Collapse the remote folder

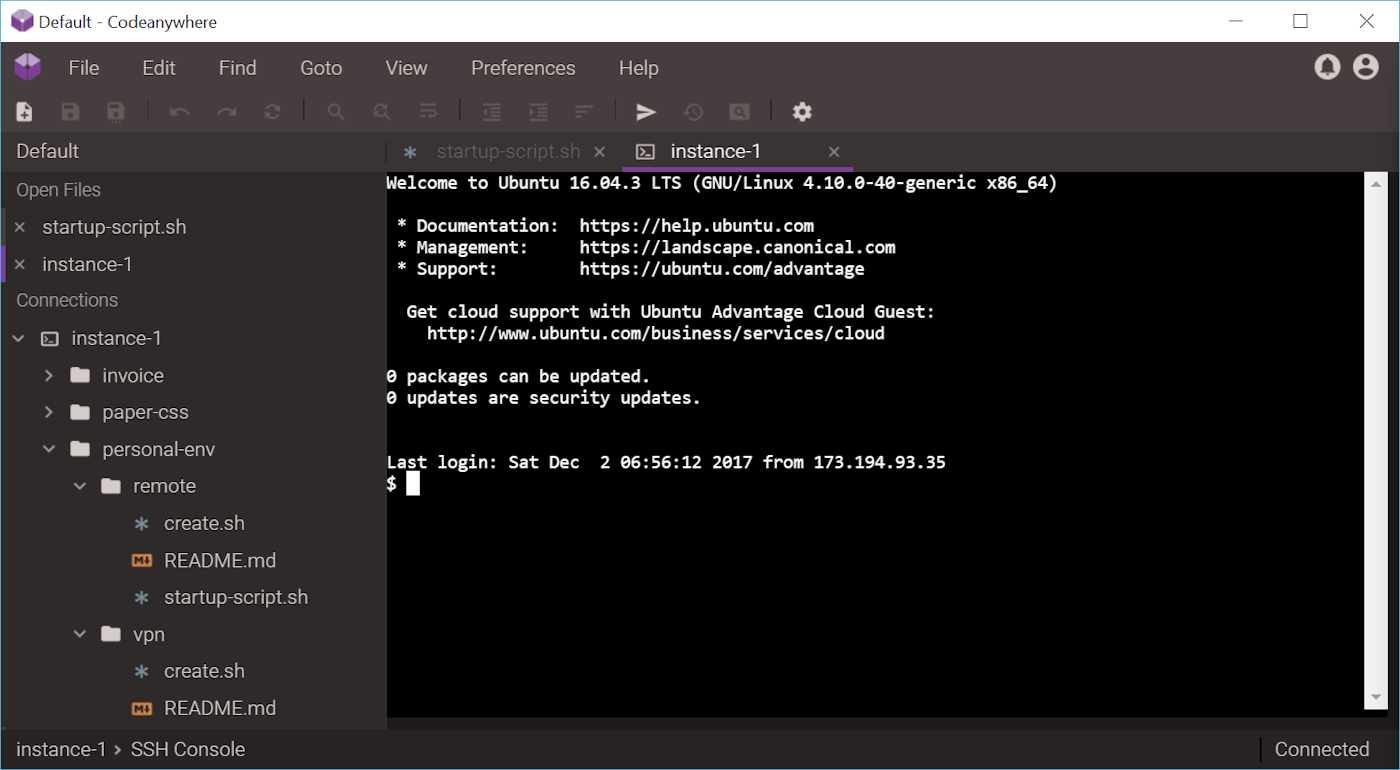[x=80, y=487]
